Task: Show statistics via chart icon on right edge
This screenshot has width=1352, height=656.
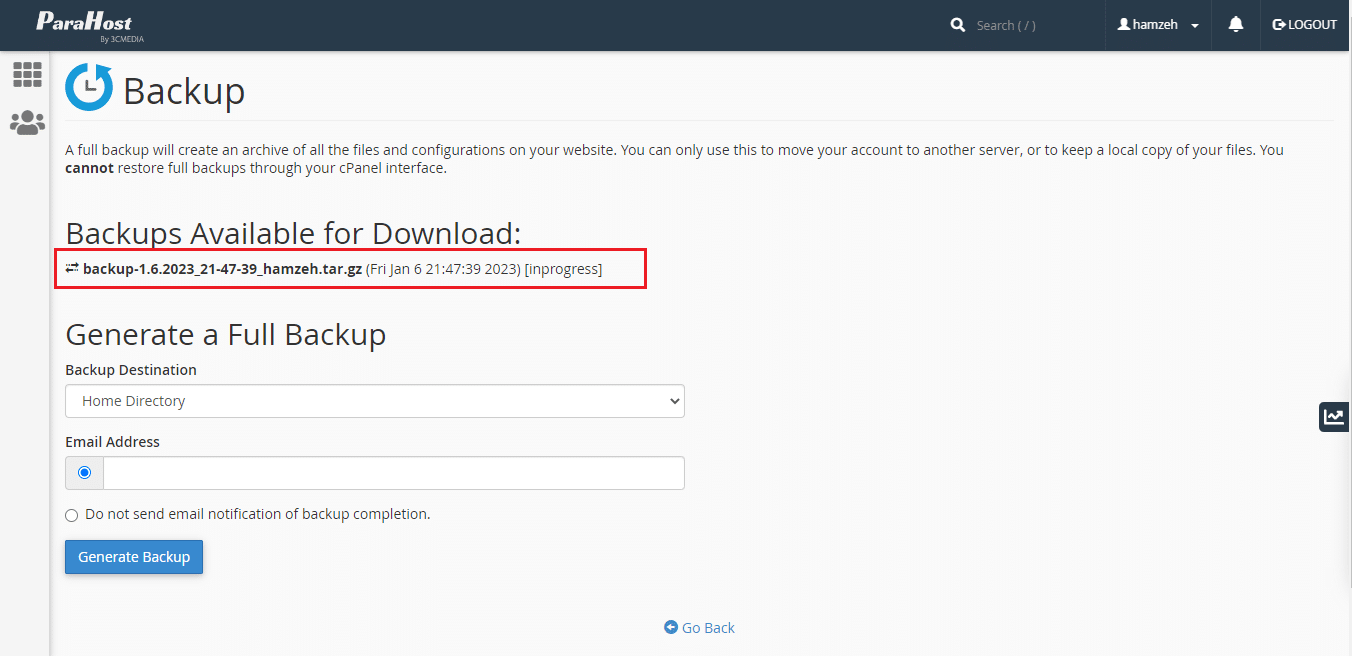Action: (x=1334, y=417)
